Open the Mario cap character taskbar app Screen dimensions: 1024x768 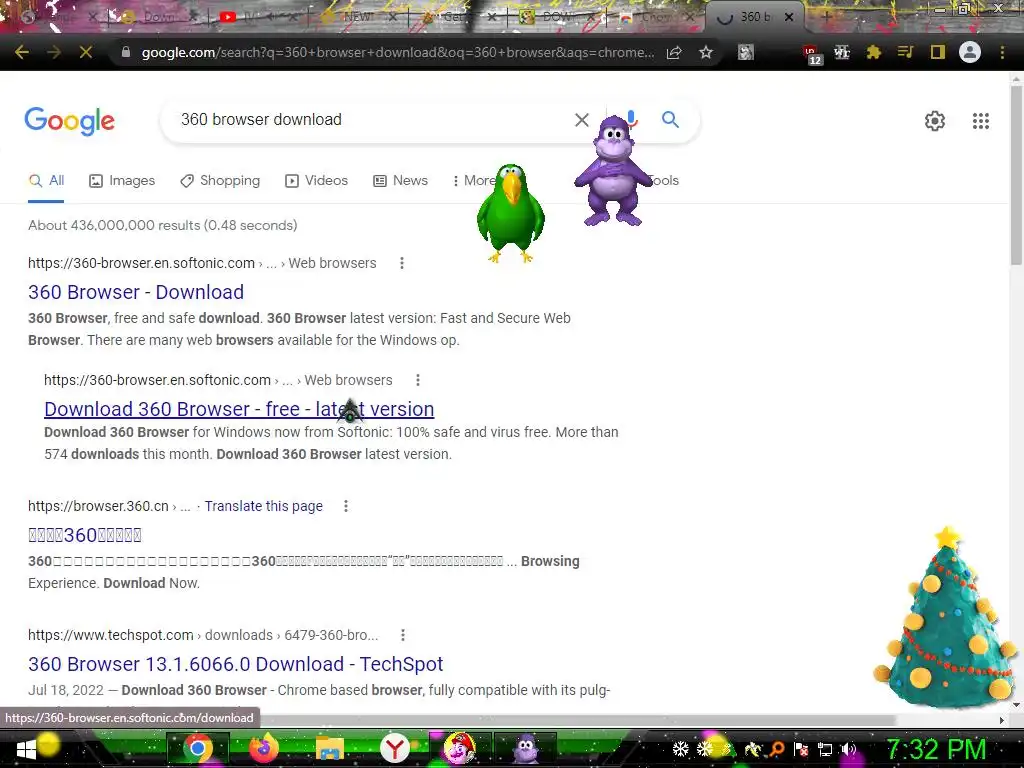point(460,748)
